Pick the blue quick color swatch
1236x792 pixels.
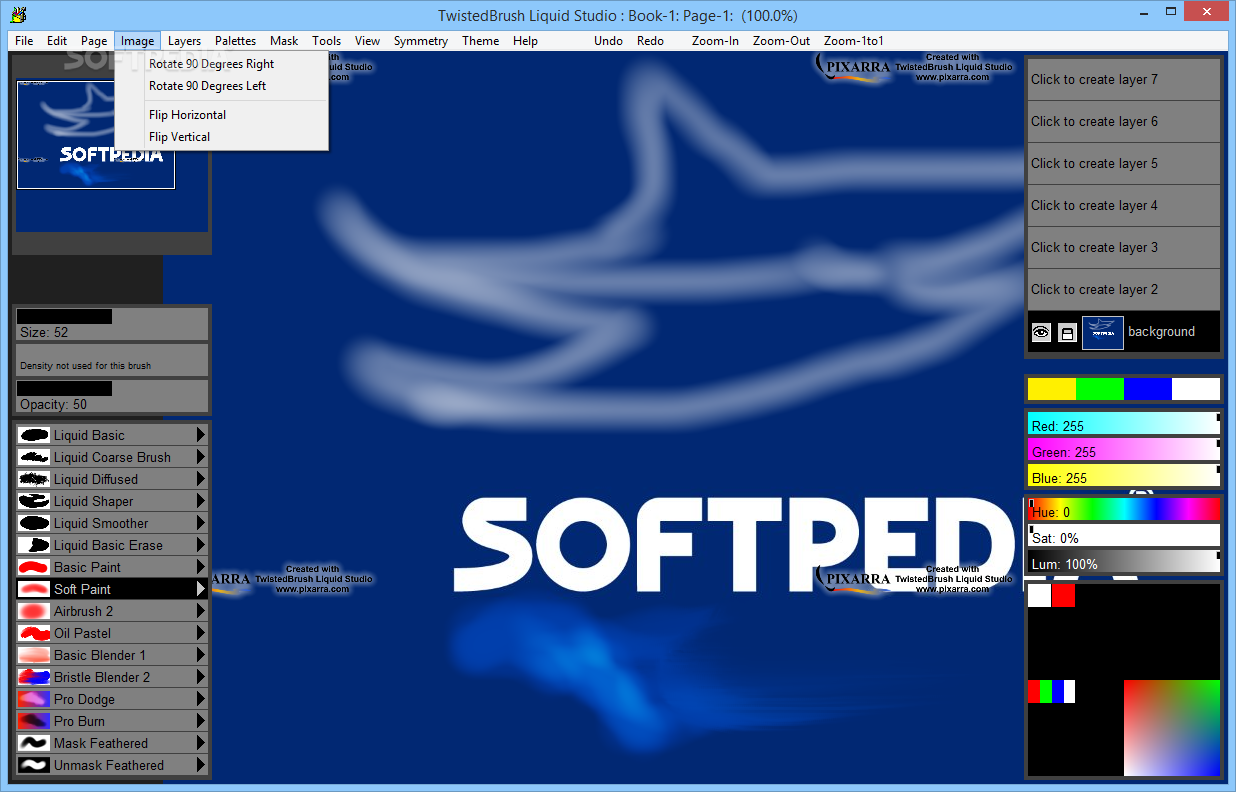point(1148,389)
